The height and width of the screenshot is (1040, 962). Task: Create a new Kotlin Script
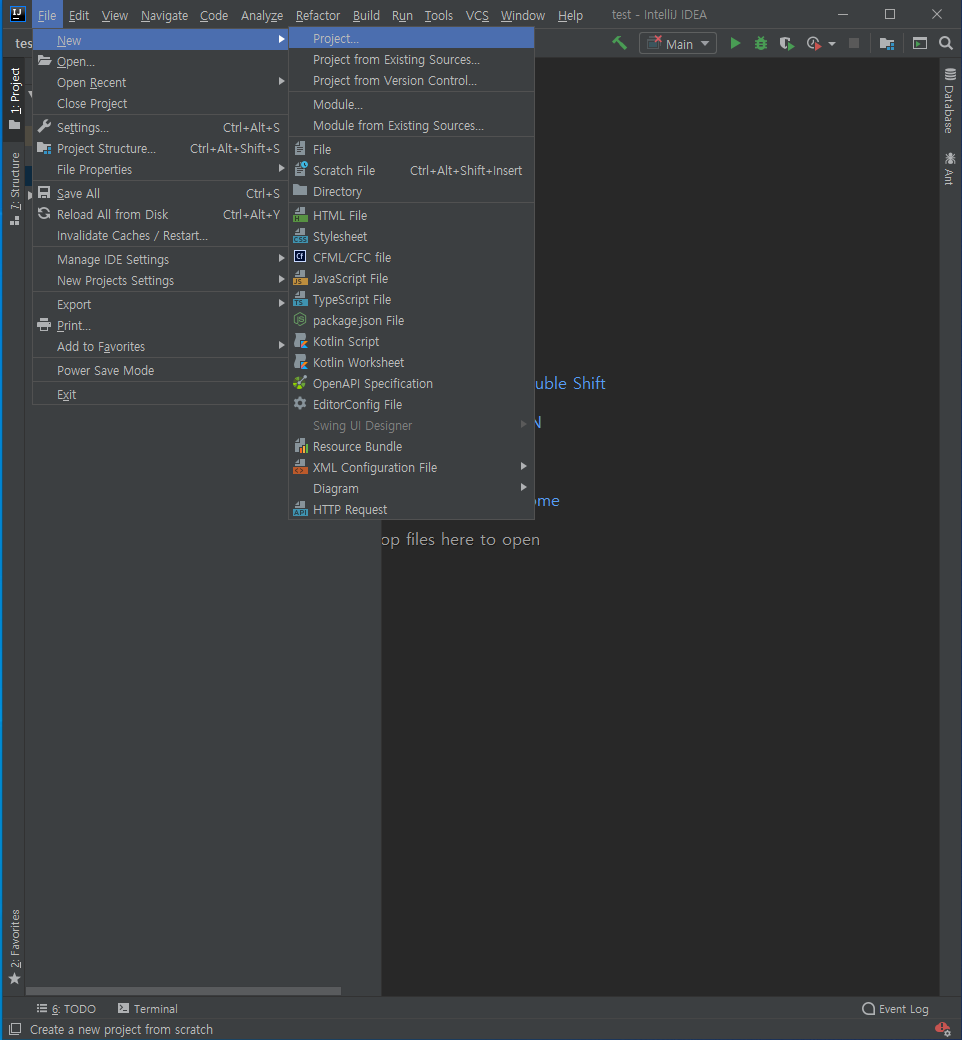coord(411,342)
